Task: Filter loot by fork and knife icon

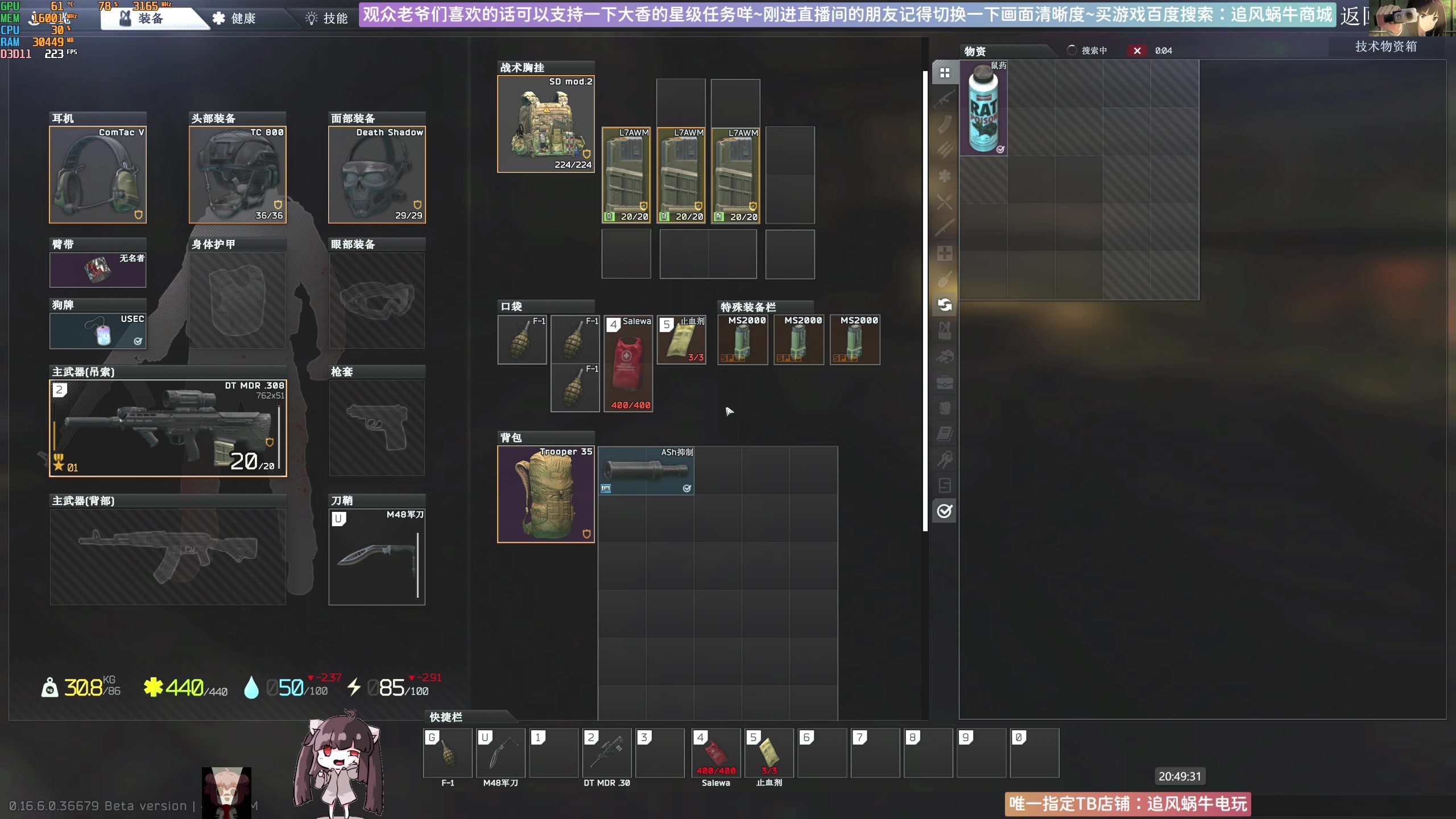Action: (945, 201)
